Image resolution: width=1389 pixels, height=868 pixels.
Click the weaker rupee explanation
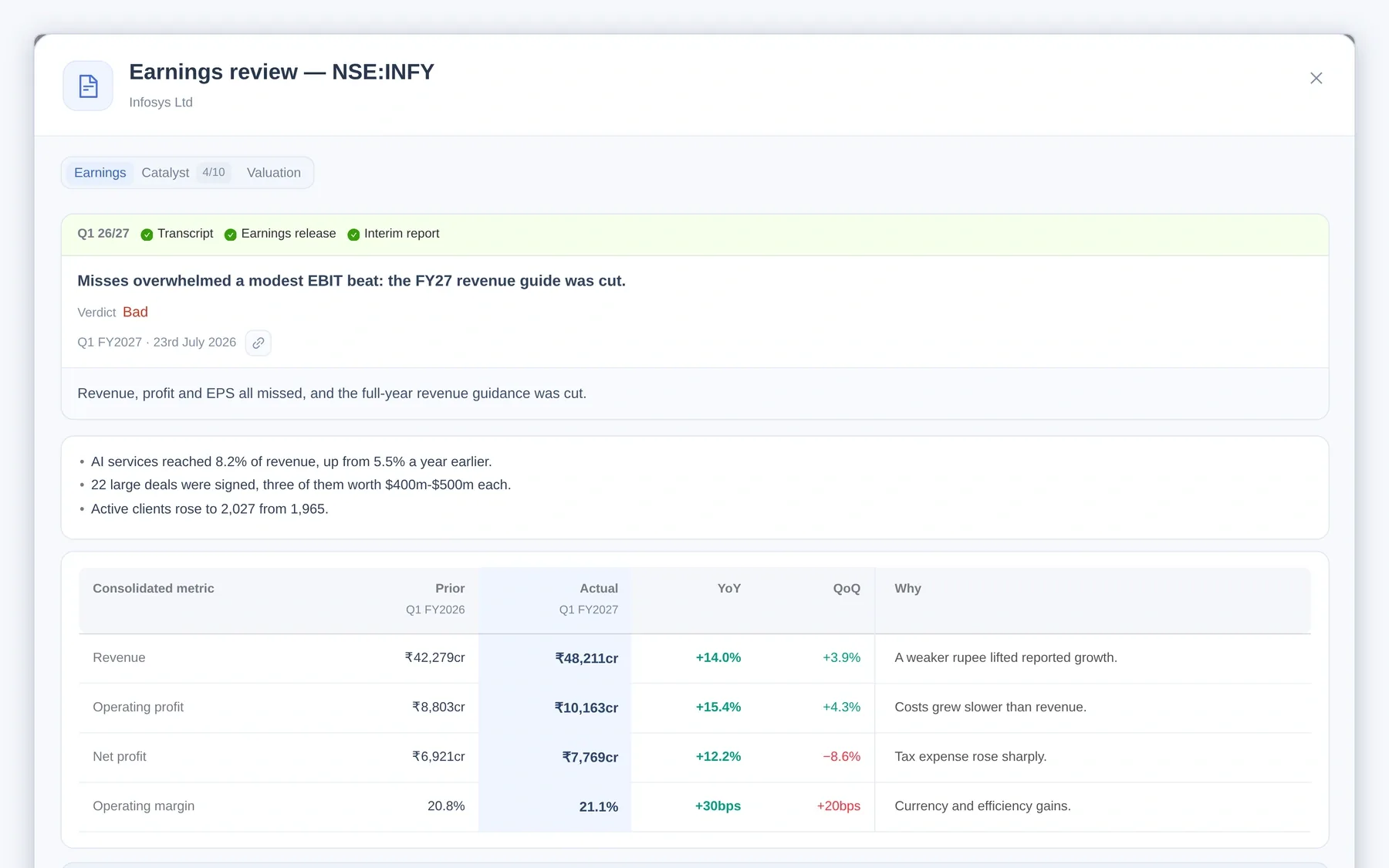pos(1005,658)
